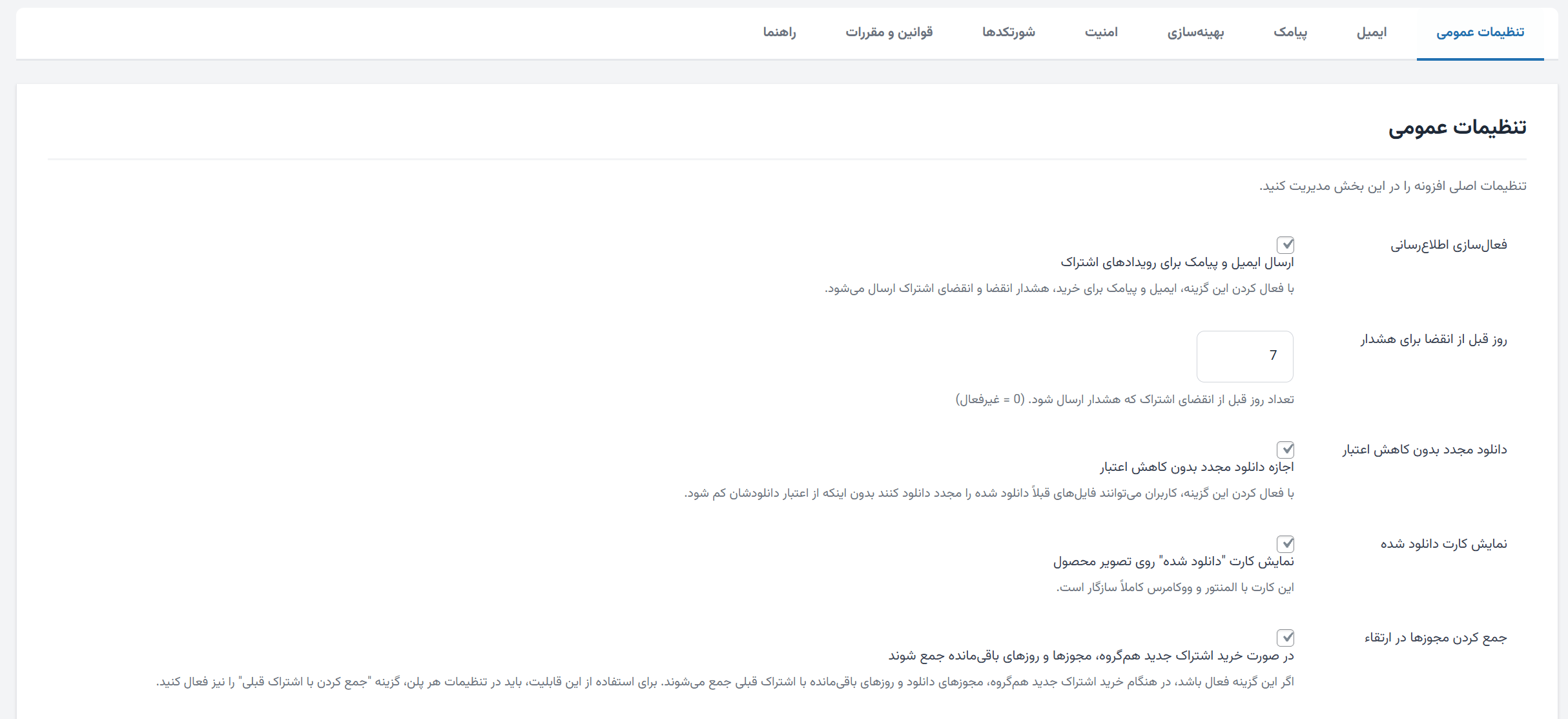Toggle the نمایش کارت دانلود شده checkbox
1568x719 pixels.
[1285, 544]
